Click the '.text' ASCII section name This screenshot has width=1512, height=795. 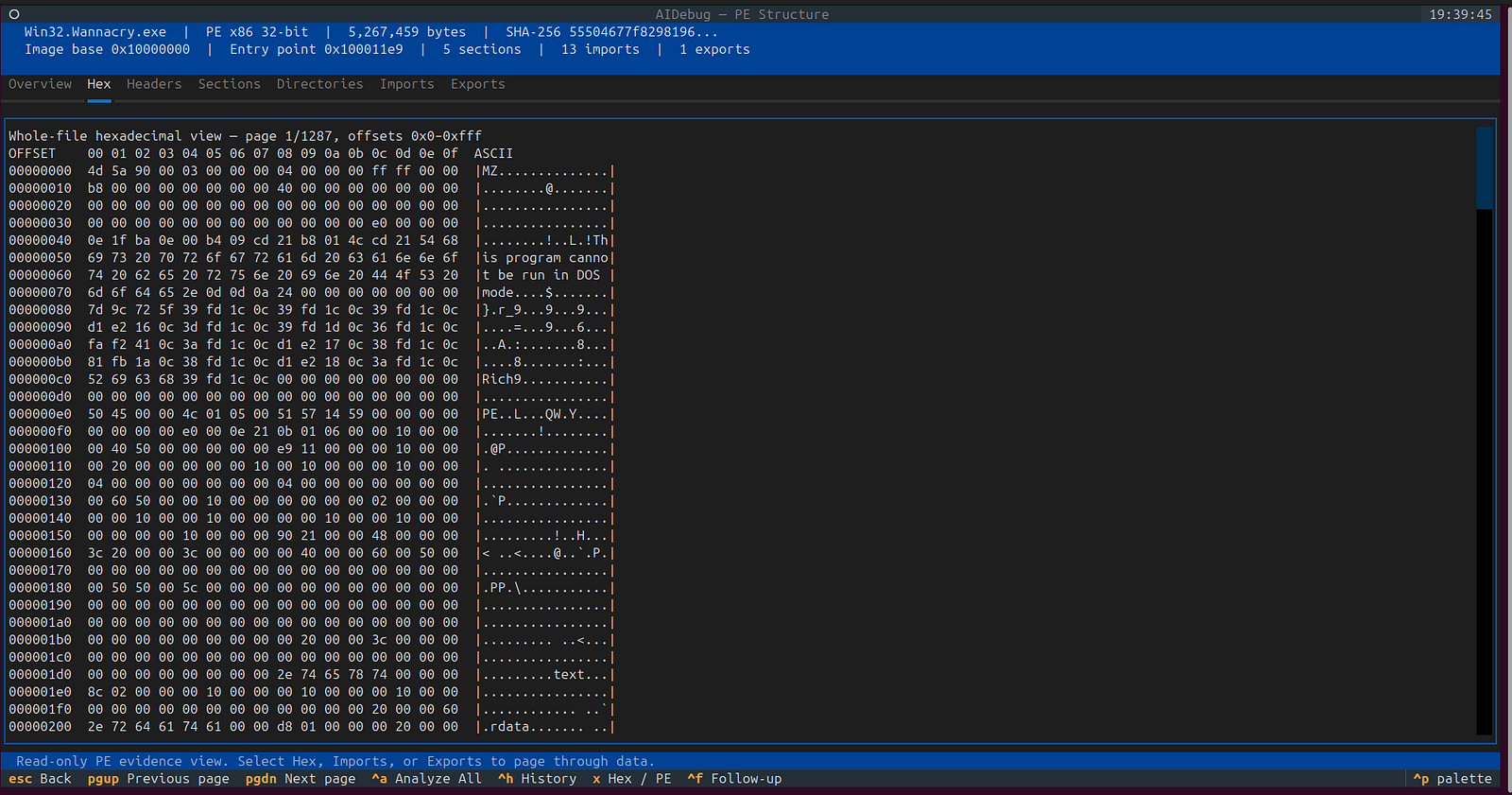coord(565,674)
